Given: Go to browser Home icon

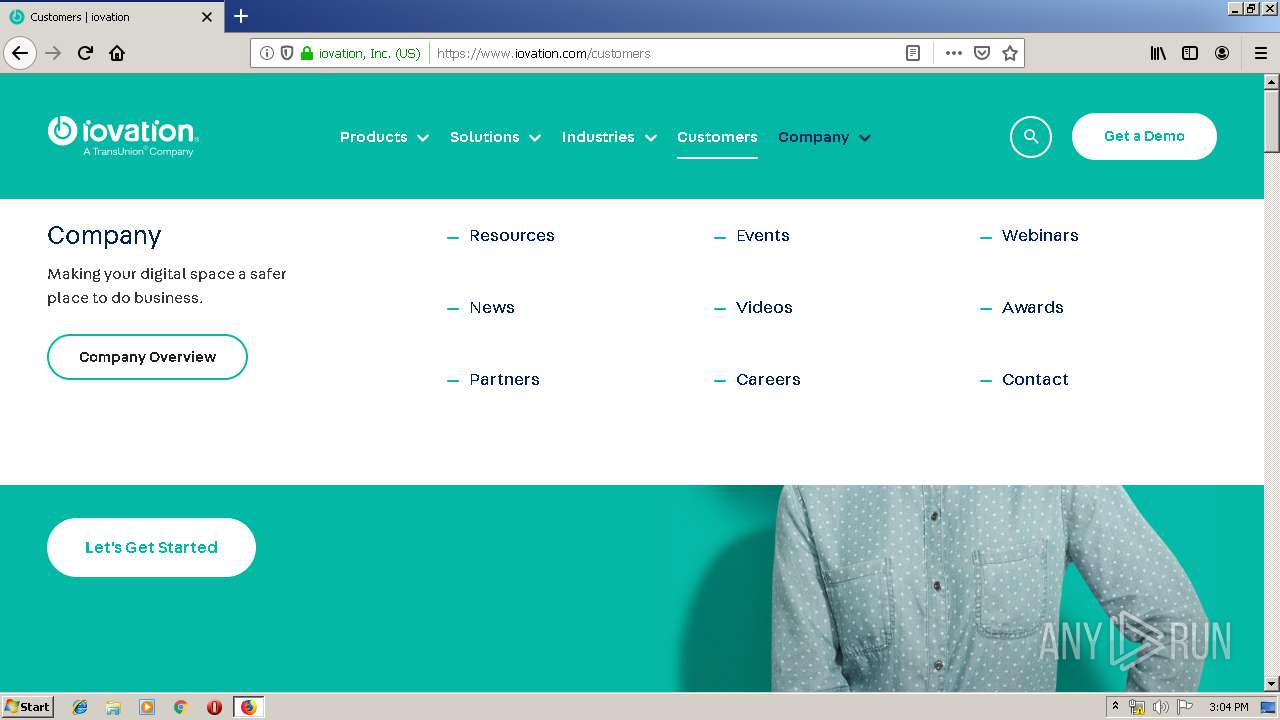Looking at the screenshot, I should click(117, 53).
